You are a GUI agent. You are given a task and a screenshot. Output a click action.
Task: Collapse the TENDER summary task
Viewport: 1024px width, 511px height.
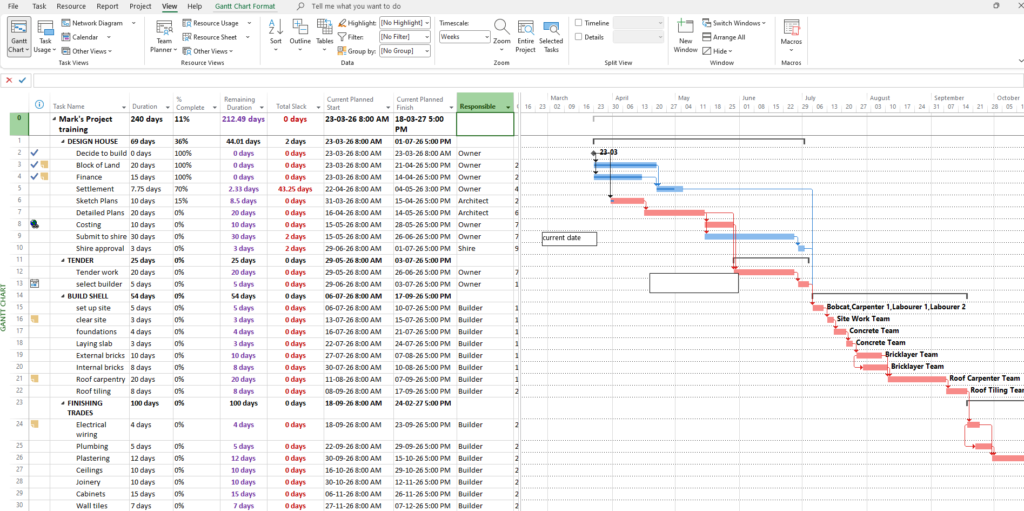(63, 260)
